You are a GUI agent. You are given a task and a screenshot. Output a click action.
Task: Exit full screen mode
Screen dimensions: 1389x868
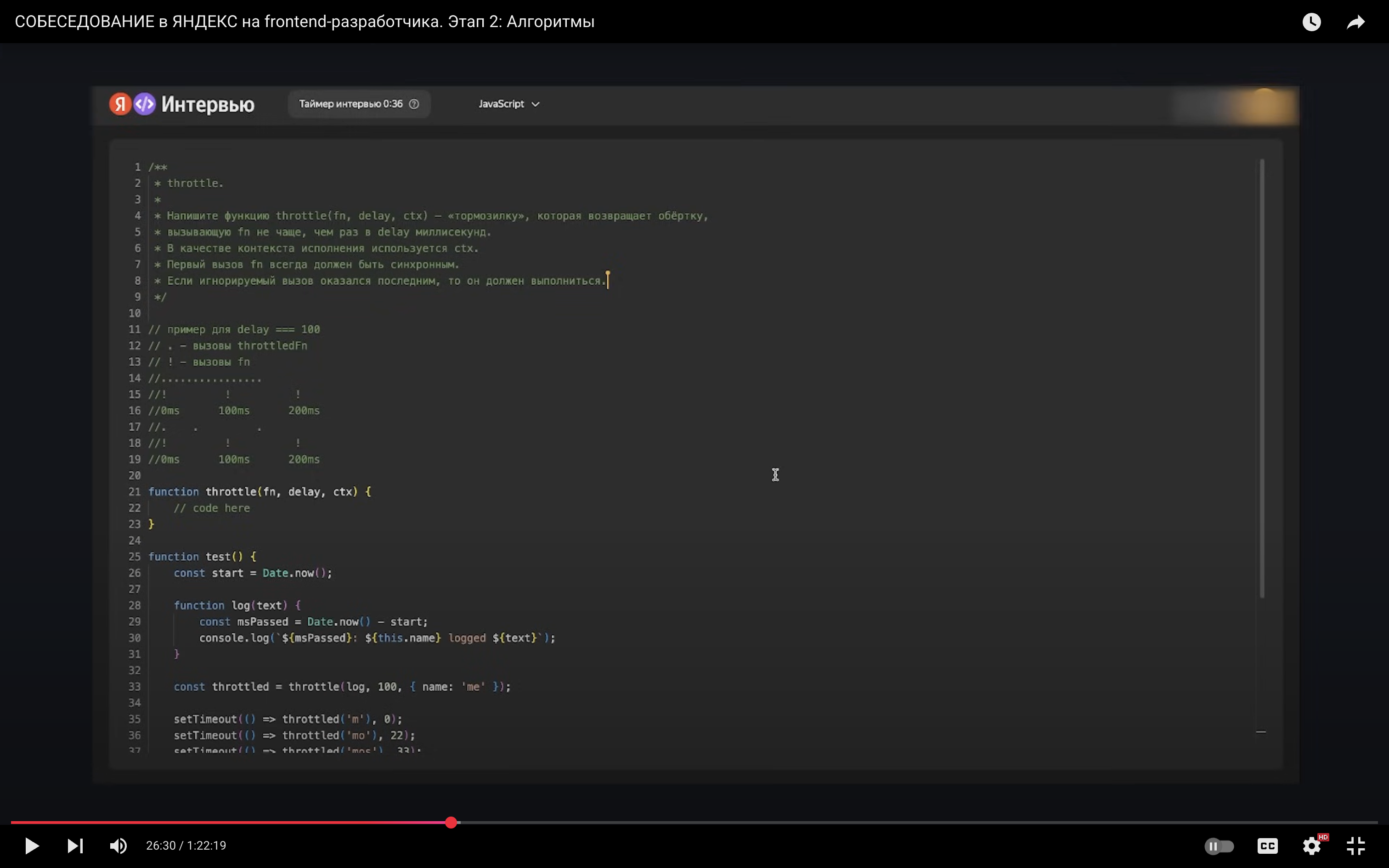click(1356, 845)
